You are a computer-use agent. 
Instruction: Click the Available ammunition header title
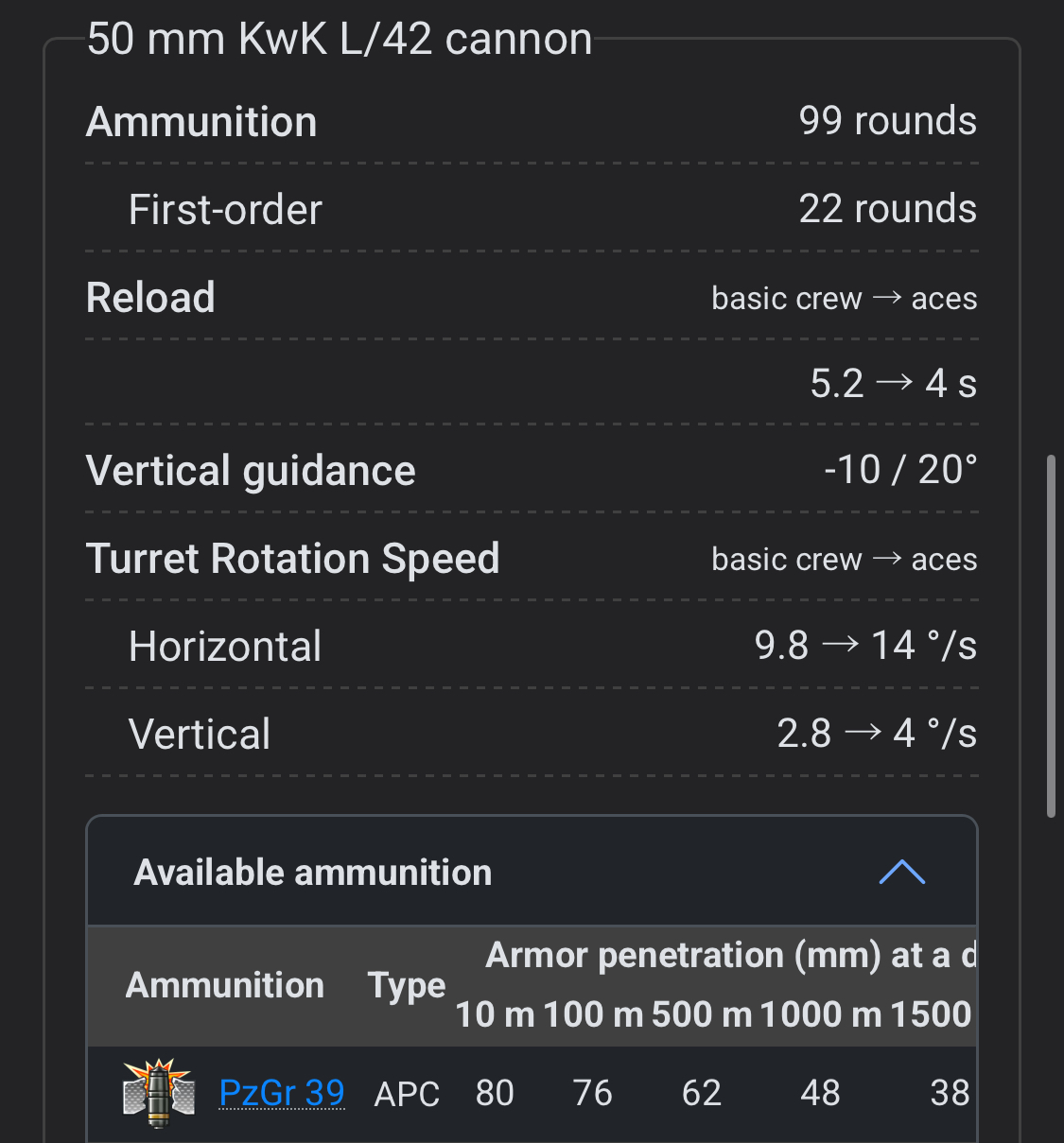point(313,872)
